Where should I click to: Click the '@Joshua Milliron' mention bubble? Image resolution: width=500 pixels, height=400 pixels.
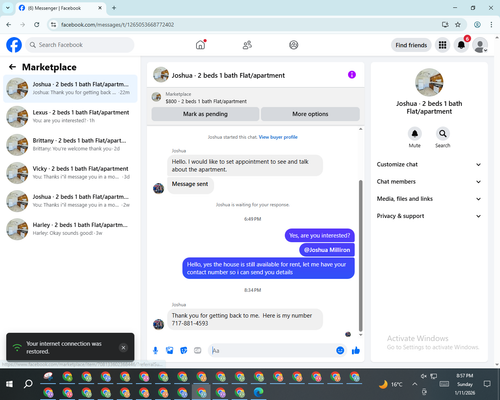[x=327, y=250]
